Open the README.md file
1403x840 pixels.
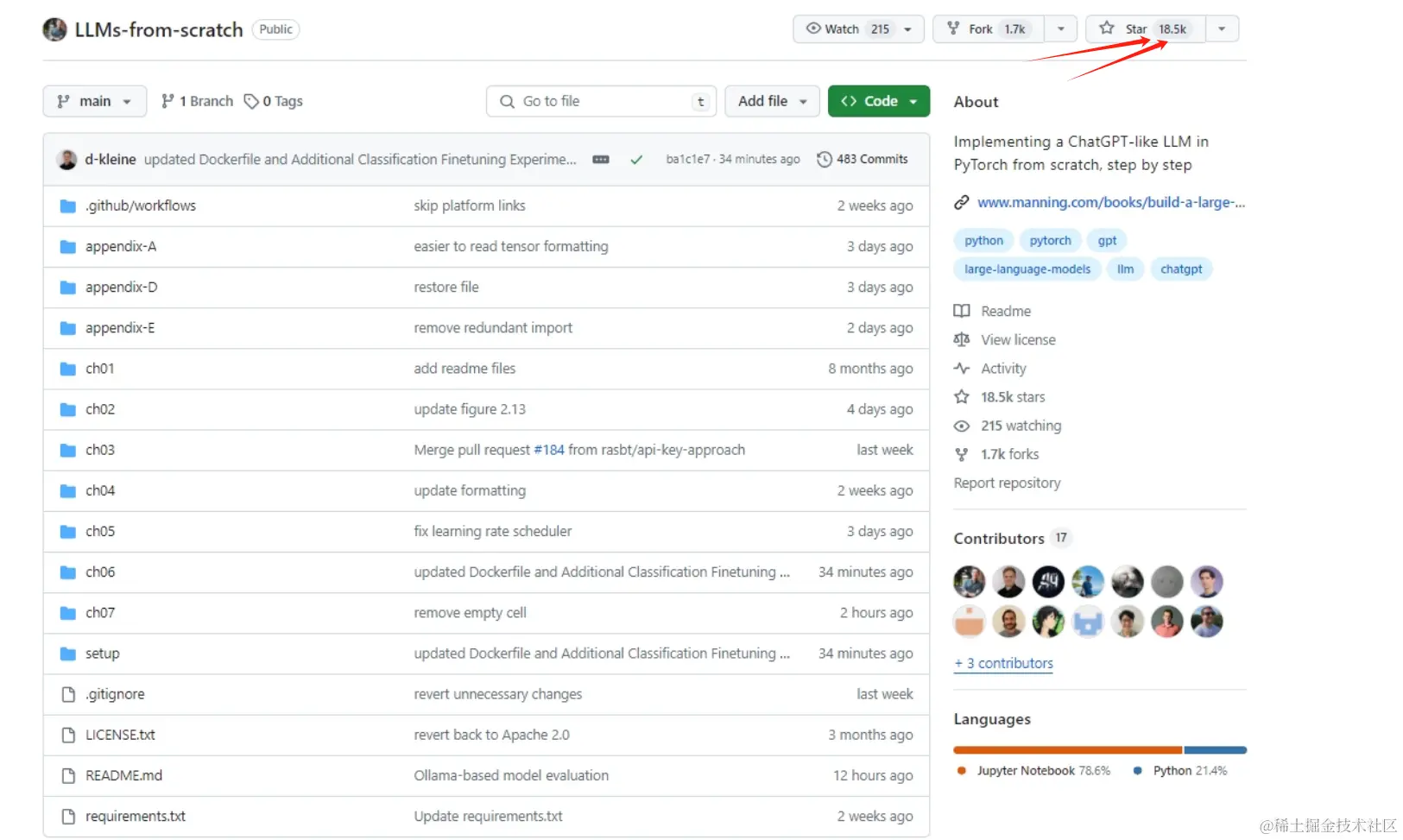coord(123,776)
